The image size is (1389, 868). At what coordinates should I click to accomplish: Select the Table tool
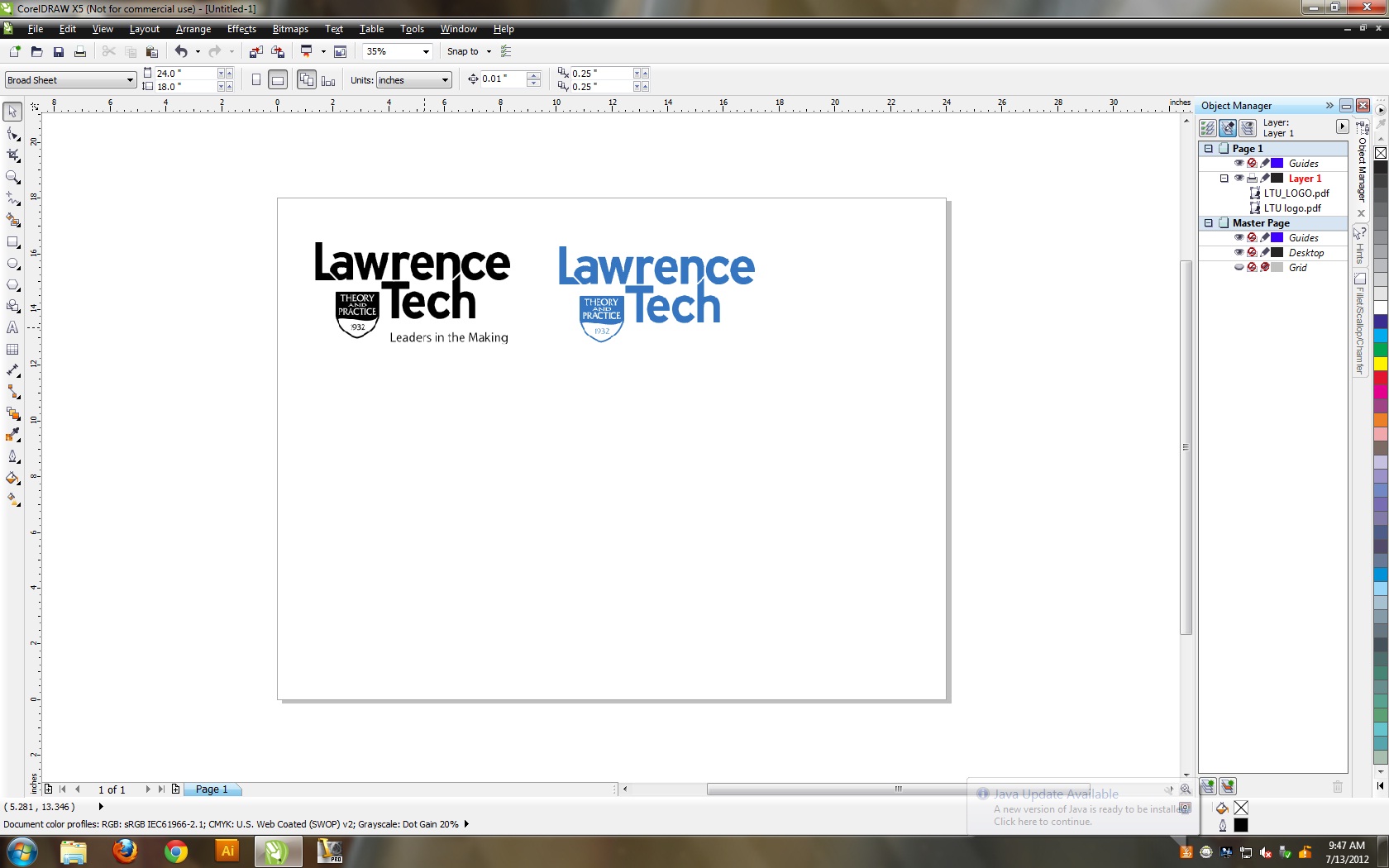pyautogui.click(x=12, y=349)
